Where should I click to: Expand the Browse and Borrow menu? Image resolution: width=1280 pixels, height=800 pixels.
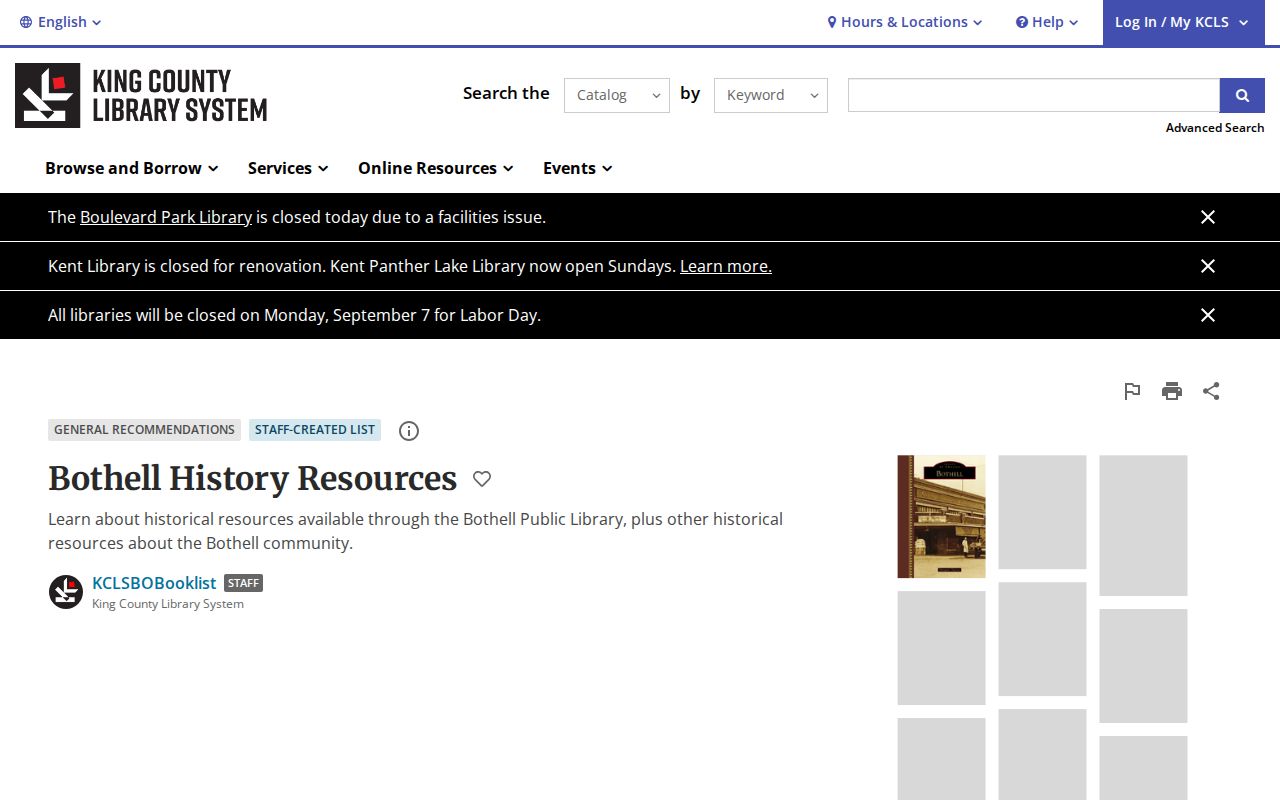click(x=132, y=168)
